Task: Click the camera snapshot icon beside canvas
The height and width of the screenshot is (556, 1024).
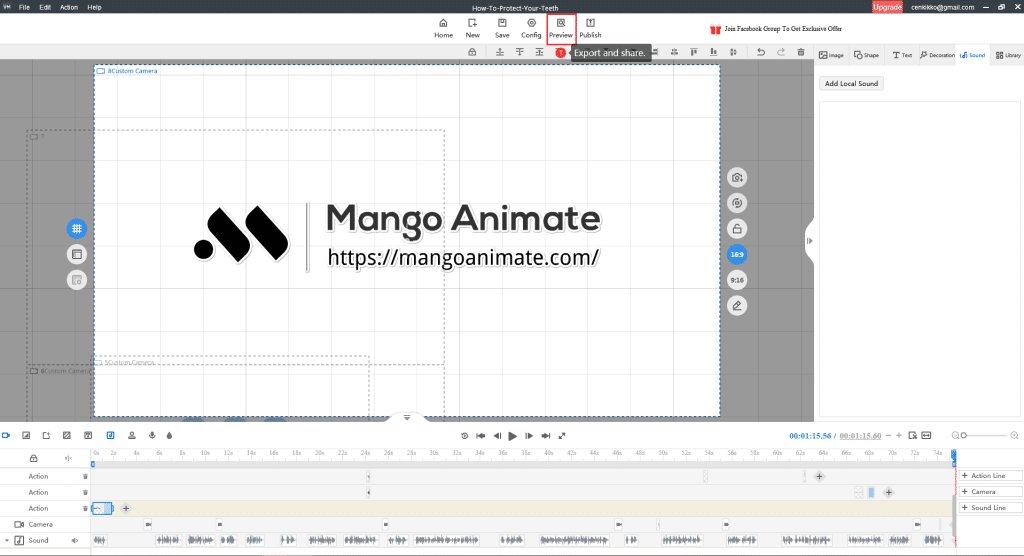Action: tap(737, 178)
